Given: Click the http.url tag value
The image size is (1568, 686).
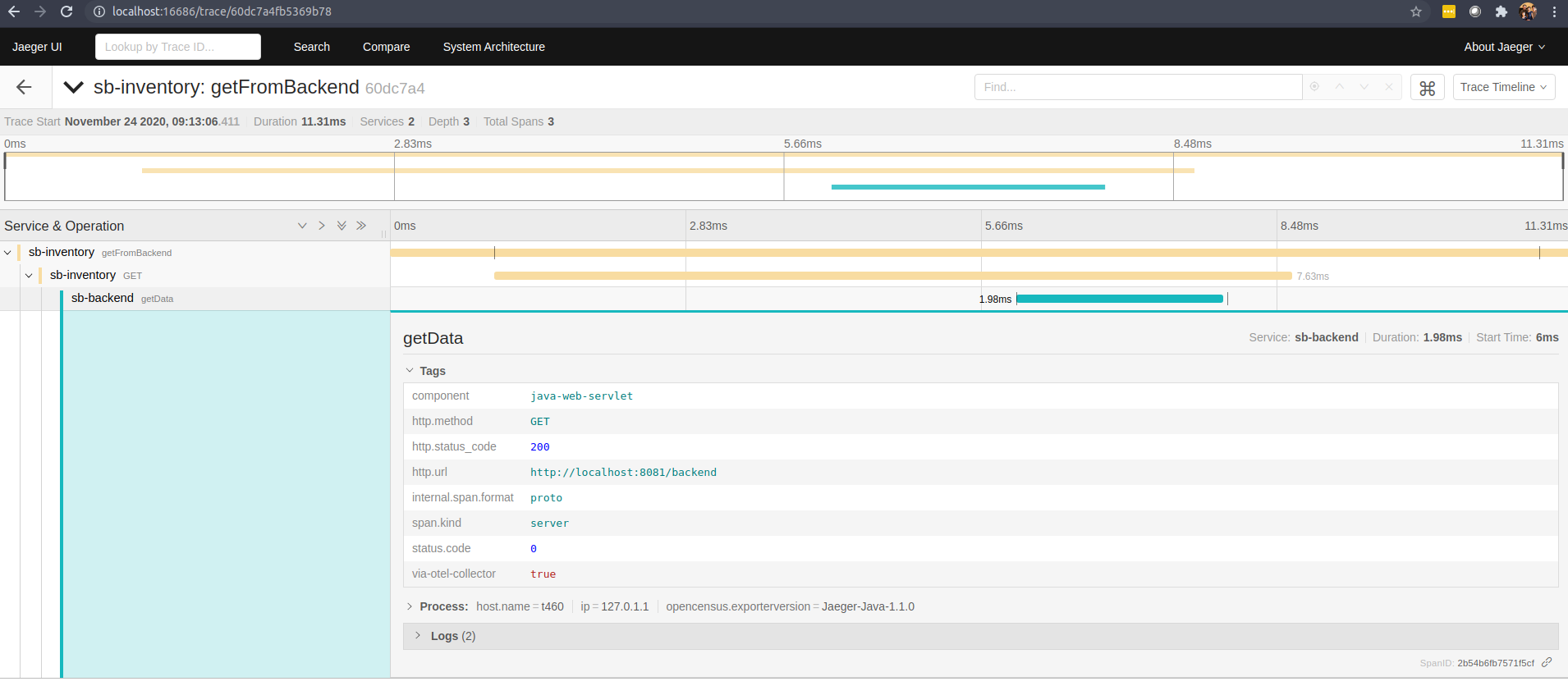Looking at the screenshot, I should pos(623,472).
